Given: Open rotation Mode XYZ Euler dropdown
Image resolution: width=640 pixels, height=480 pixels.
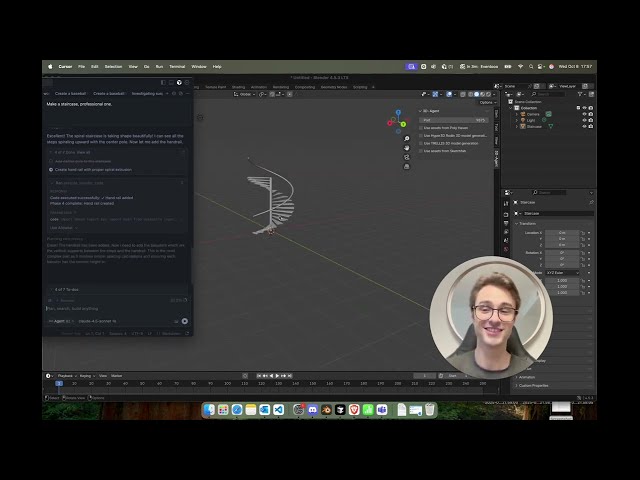Looking at the screenshot, I should [562, 273].
